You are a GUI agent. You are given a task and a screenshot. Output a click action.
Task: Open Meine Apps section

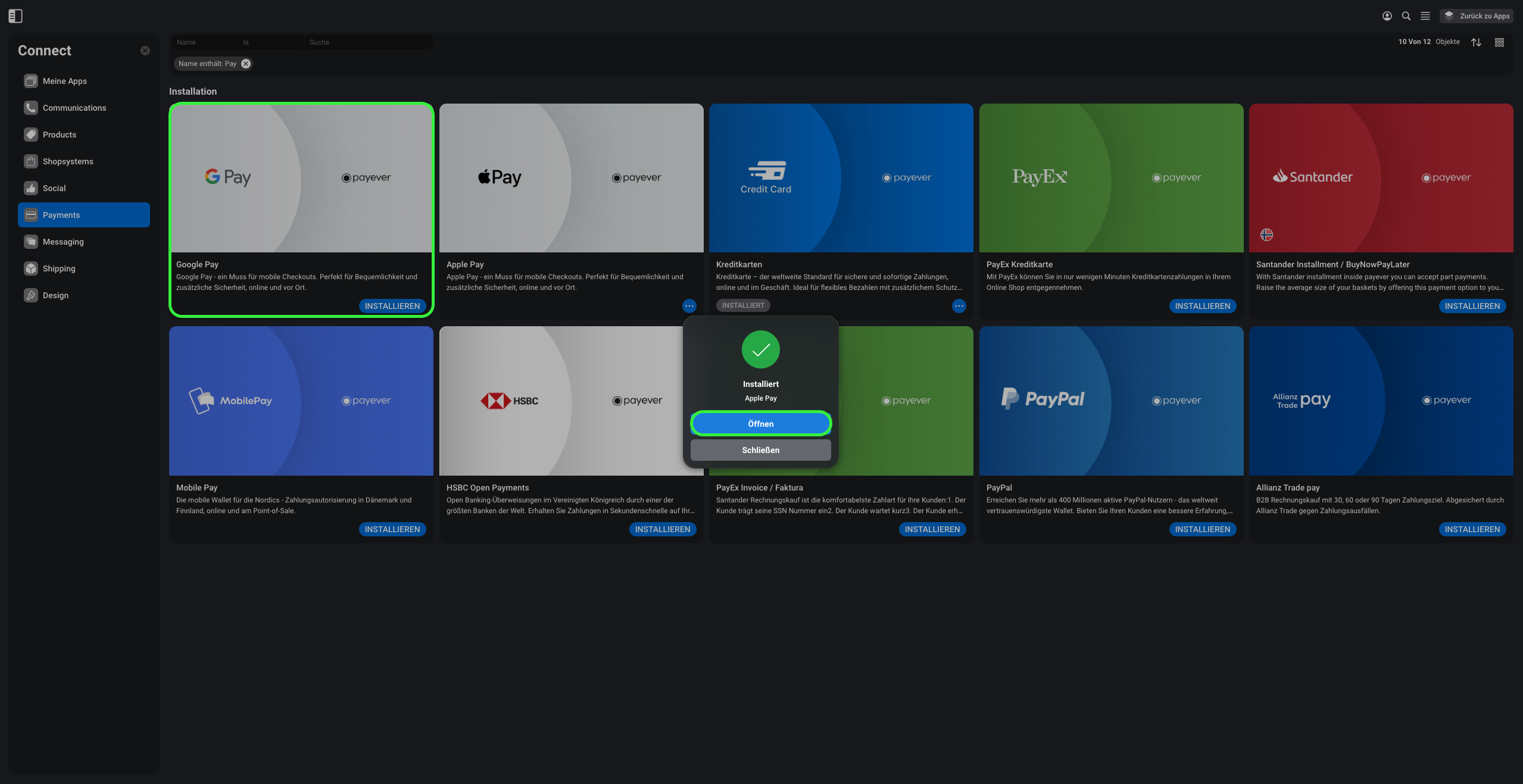pyautogui.click(x=84, y=81)
